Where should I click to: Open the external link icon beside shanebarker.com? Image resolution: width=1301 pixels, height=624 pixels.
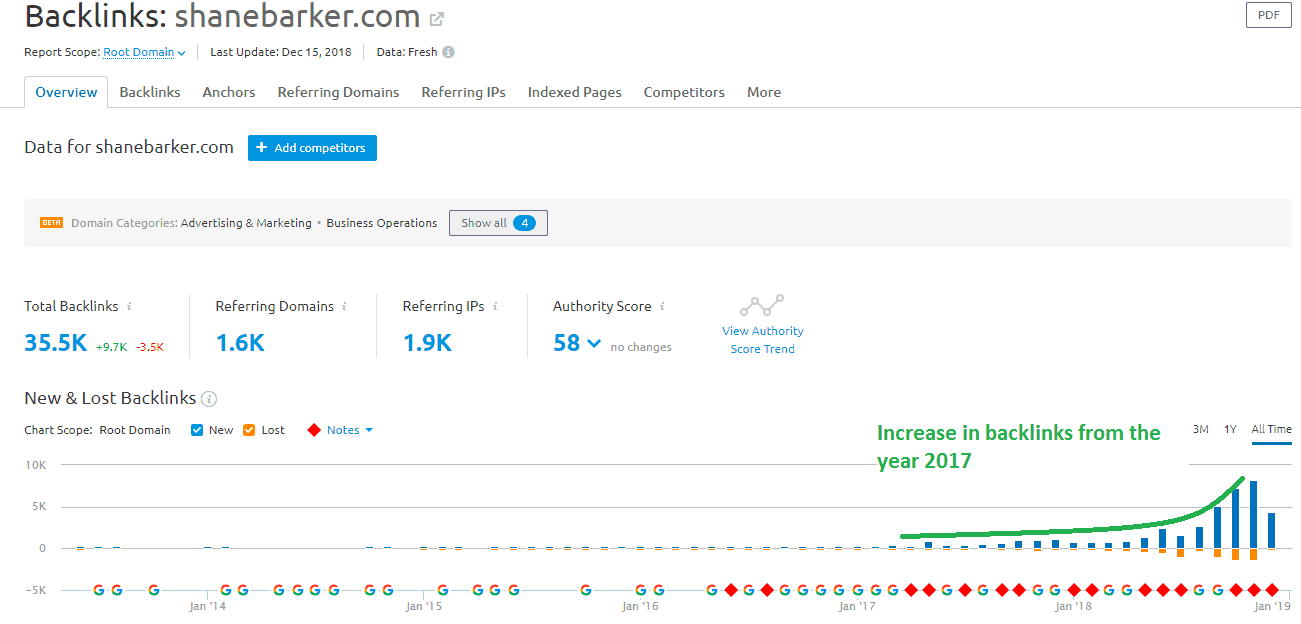click(436, 19)
